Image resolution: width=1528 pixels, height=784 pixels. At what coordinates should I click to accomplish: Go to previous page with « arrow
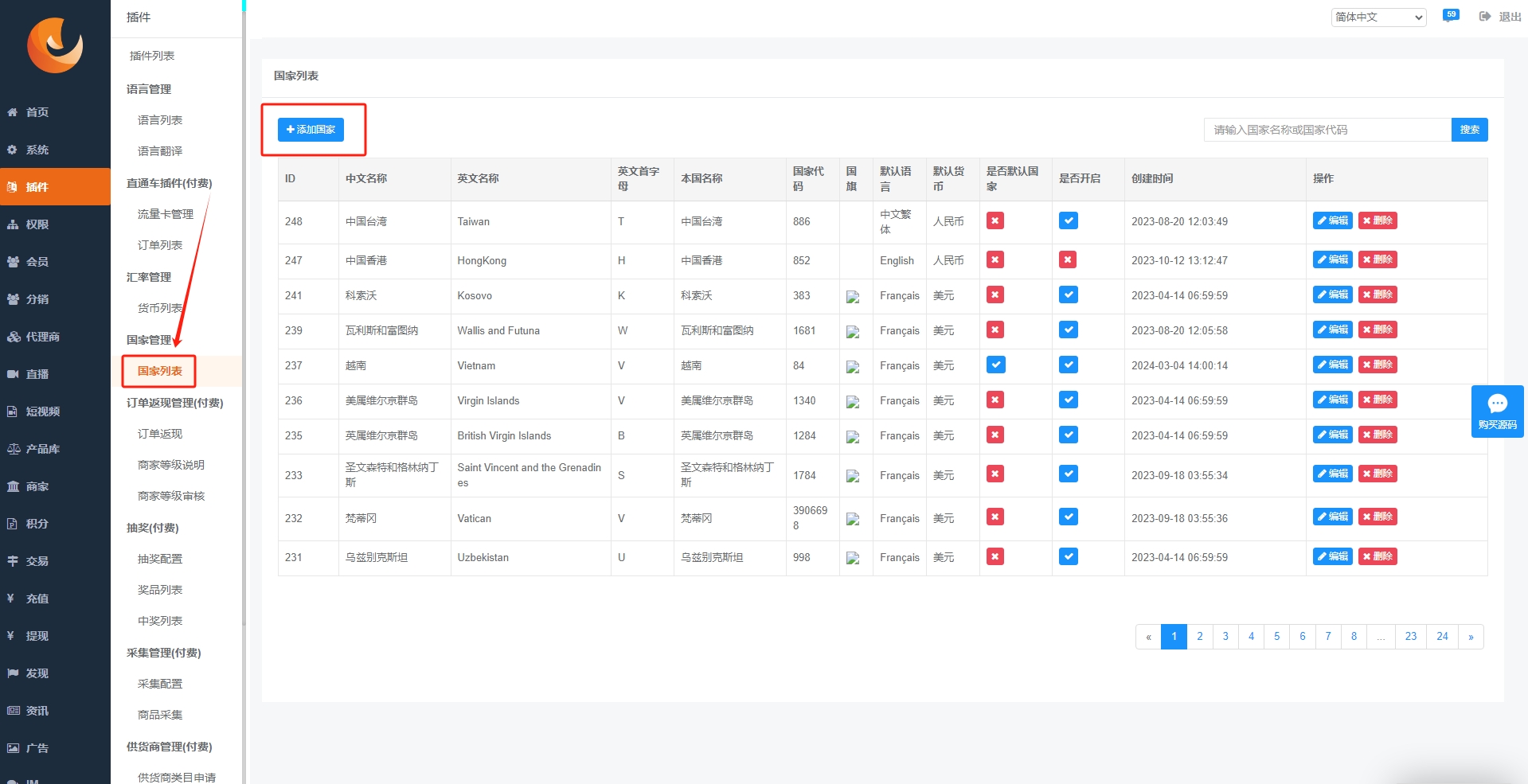pyautogui.click(x=1148, y=637)
